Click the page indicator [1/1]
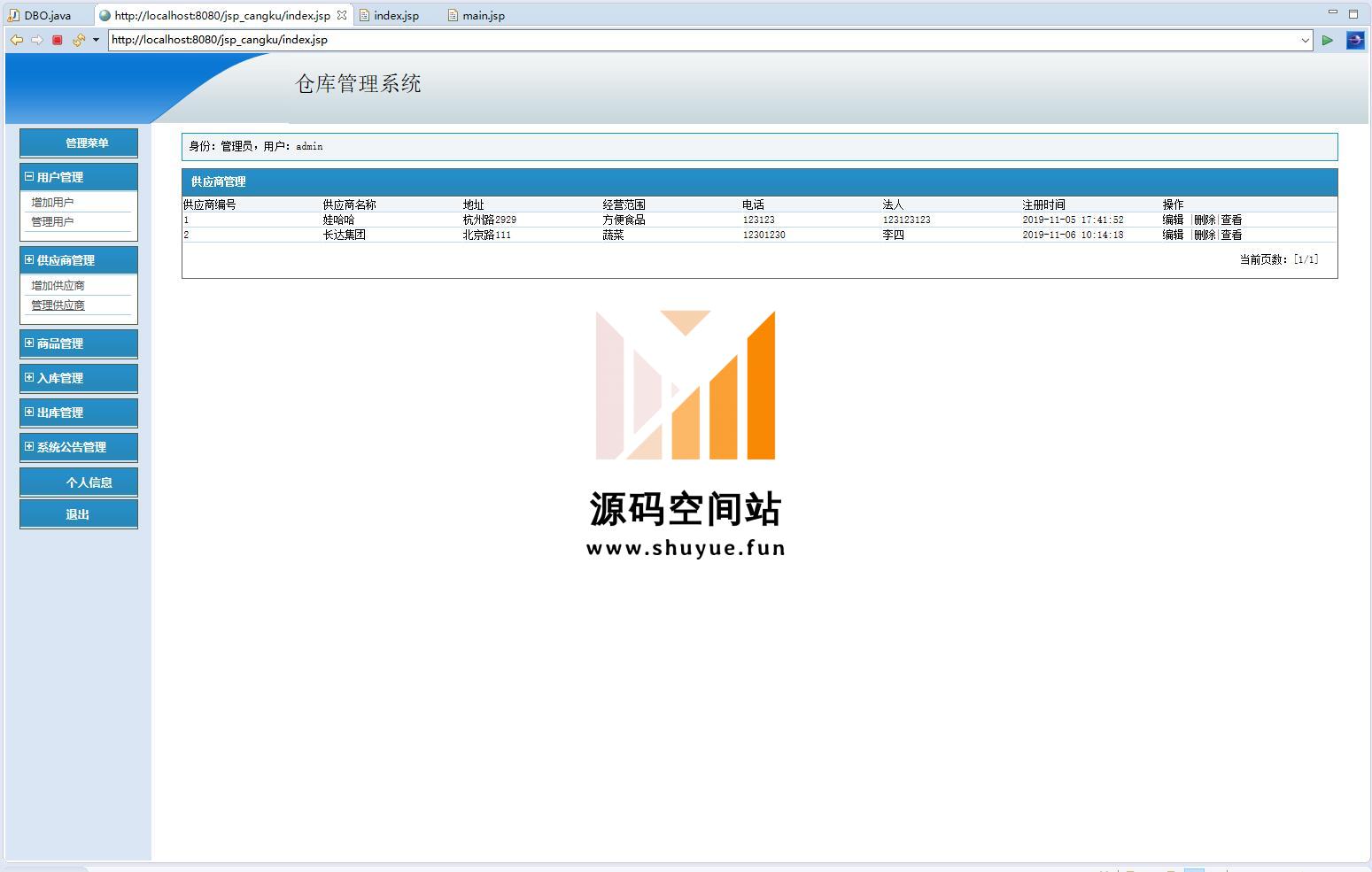Viewport: 1372px width, 872px height. tap(1306, 259)
